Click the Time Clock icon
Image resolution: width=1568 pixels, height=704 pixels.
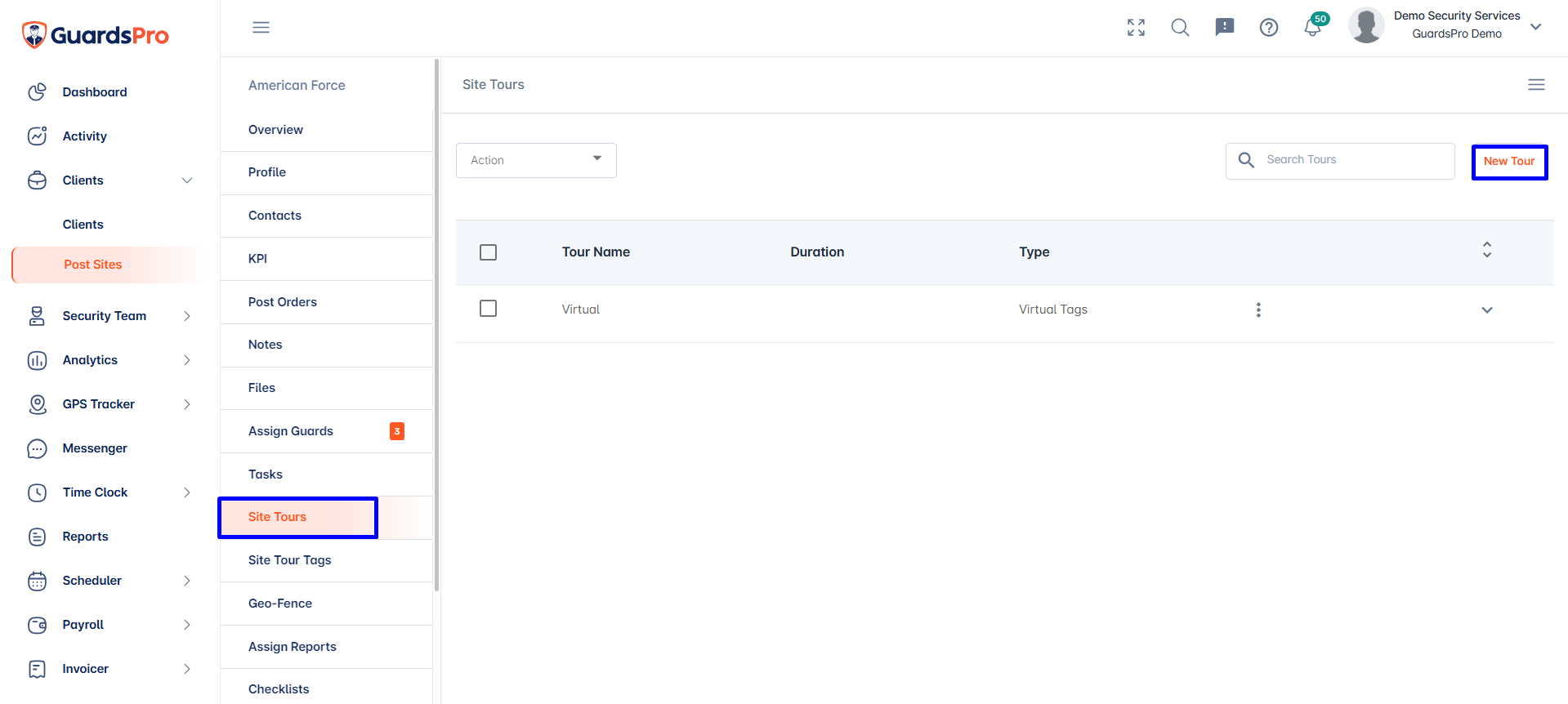38,492
